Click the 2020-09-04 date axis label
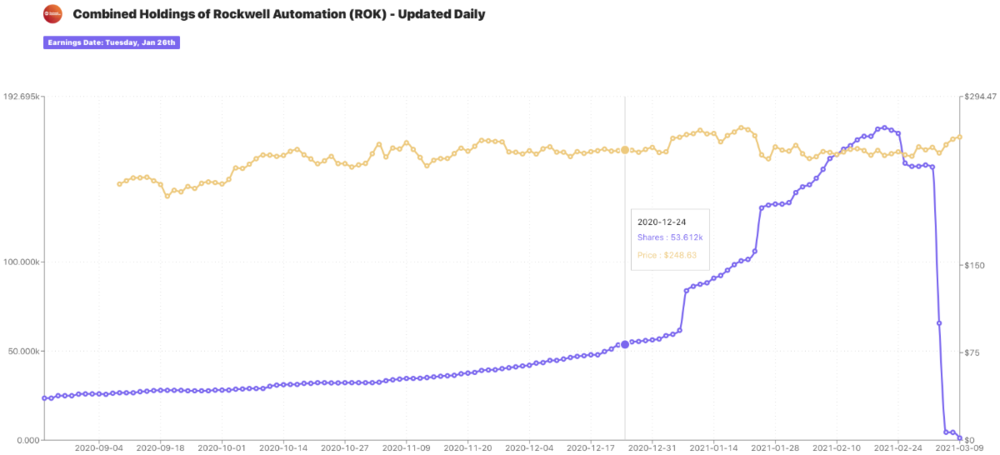The width and height of the screenshot is (1000, 455). [99, 449]
